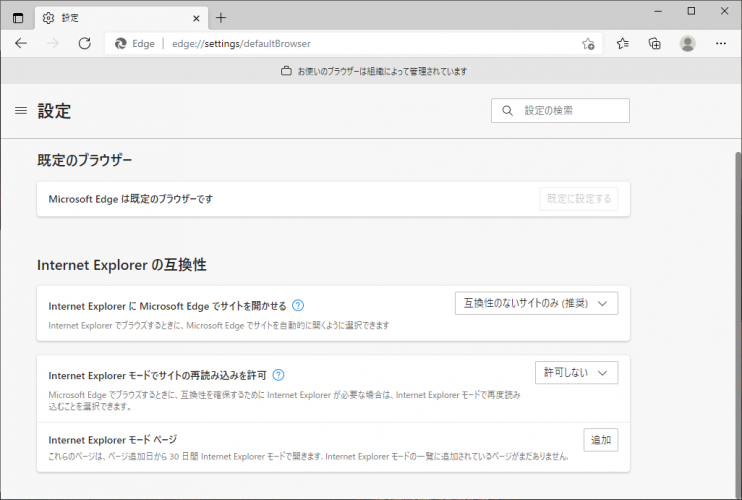Click the 追加 button for IE mode pages
This screenshot has height=500, width=742.
pos(601,440)
